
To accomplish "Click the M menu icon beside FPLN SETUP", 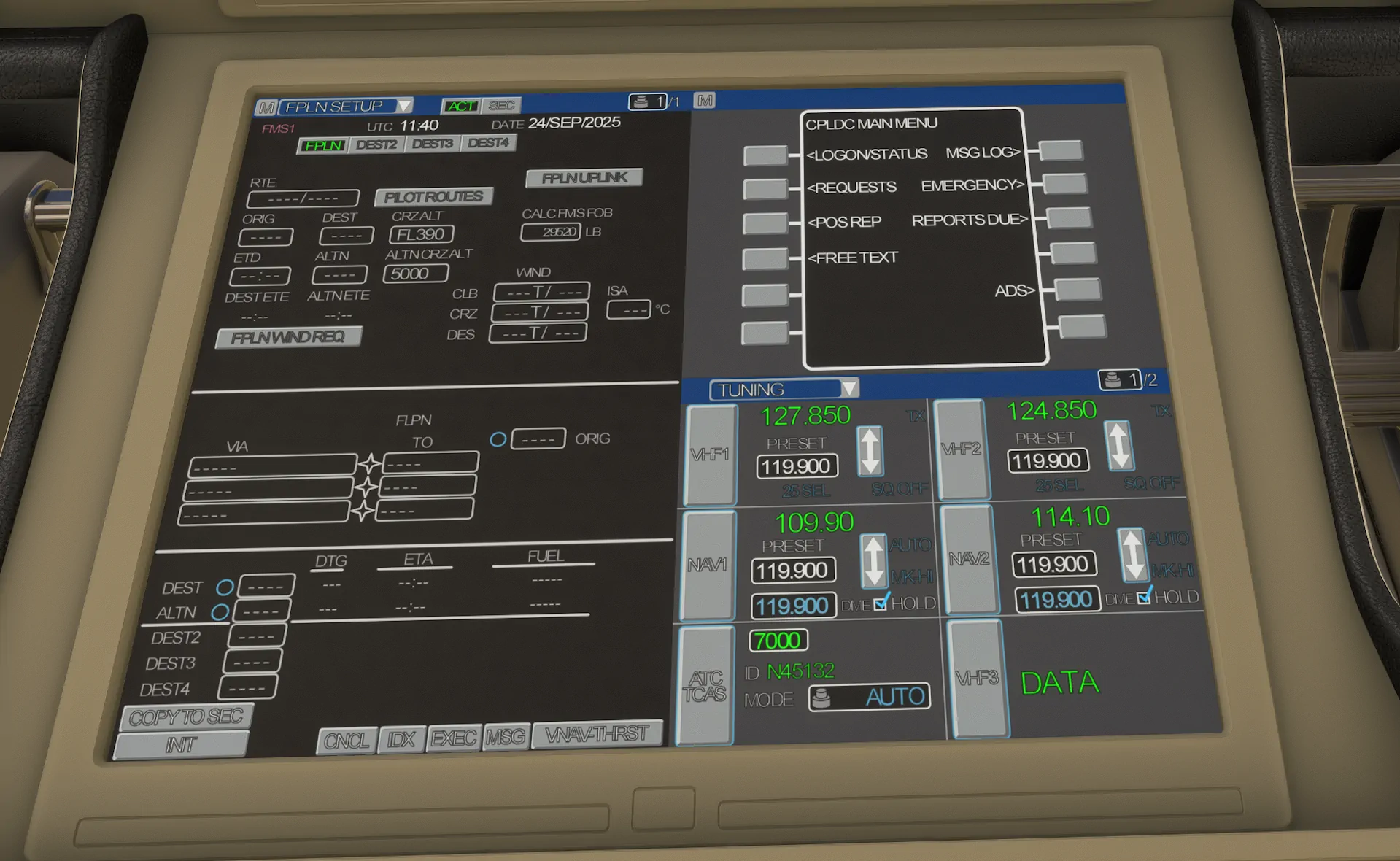I will tap(266, 107).
